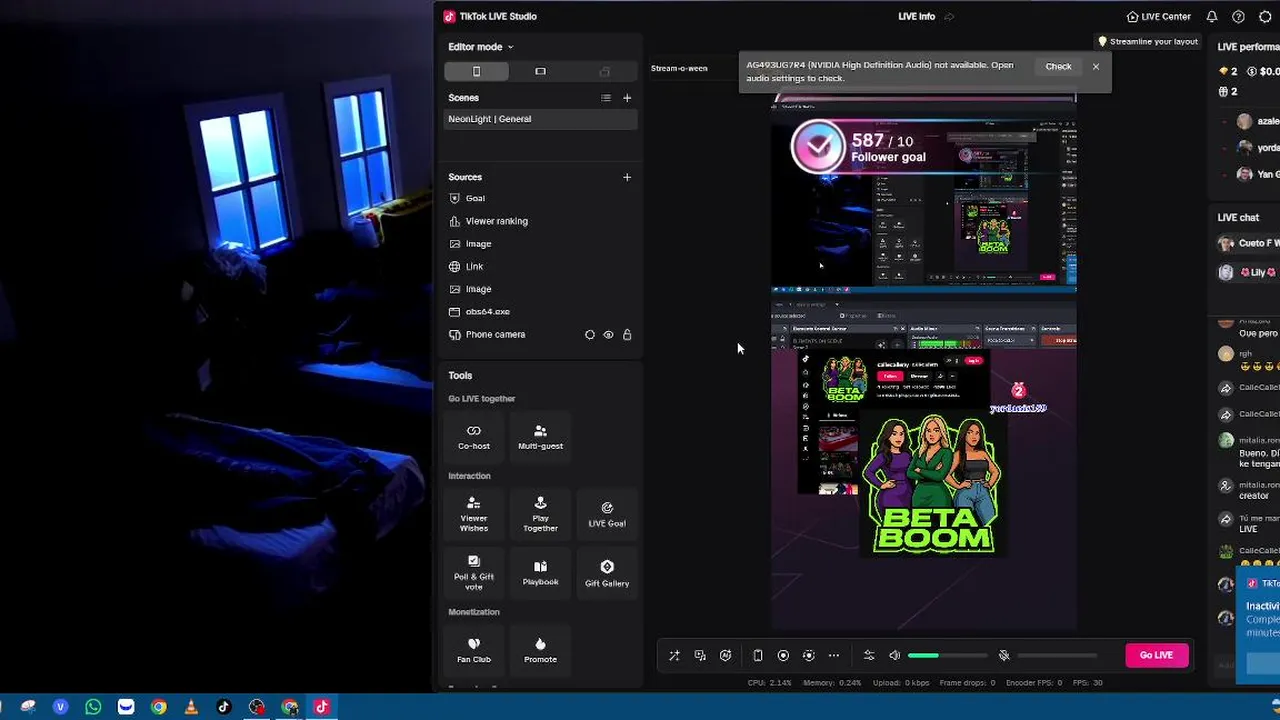The width and height of the screenshot is (1280, 720).
Task: Open the Gift Gallery
Action: click(x=607, y=572)
